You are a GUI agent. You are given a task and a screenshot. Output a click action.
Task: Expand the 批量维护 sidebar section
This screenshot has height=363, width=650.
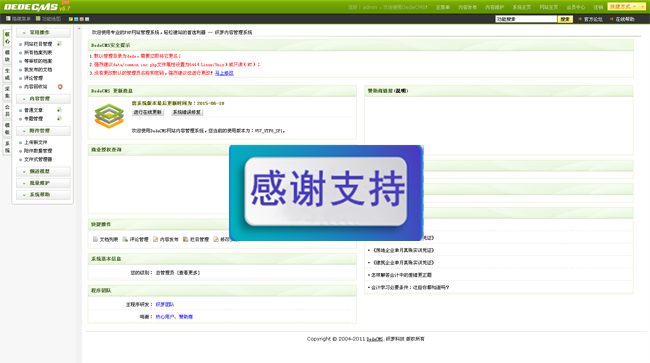point(43,183)
